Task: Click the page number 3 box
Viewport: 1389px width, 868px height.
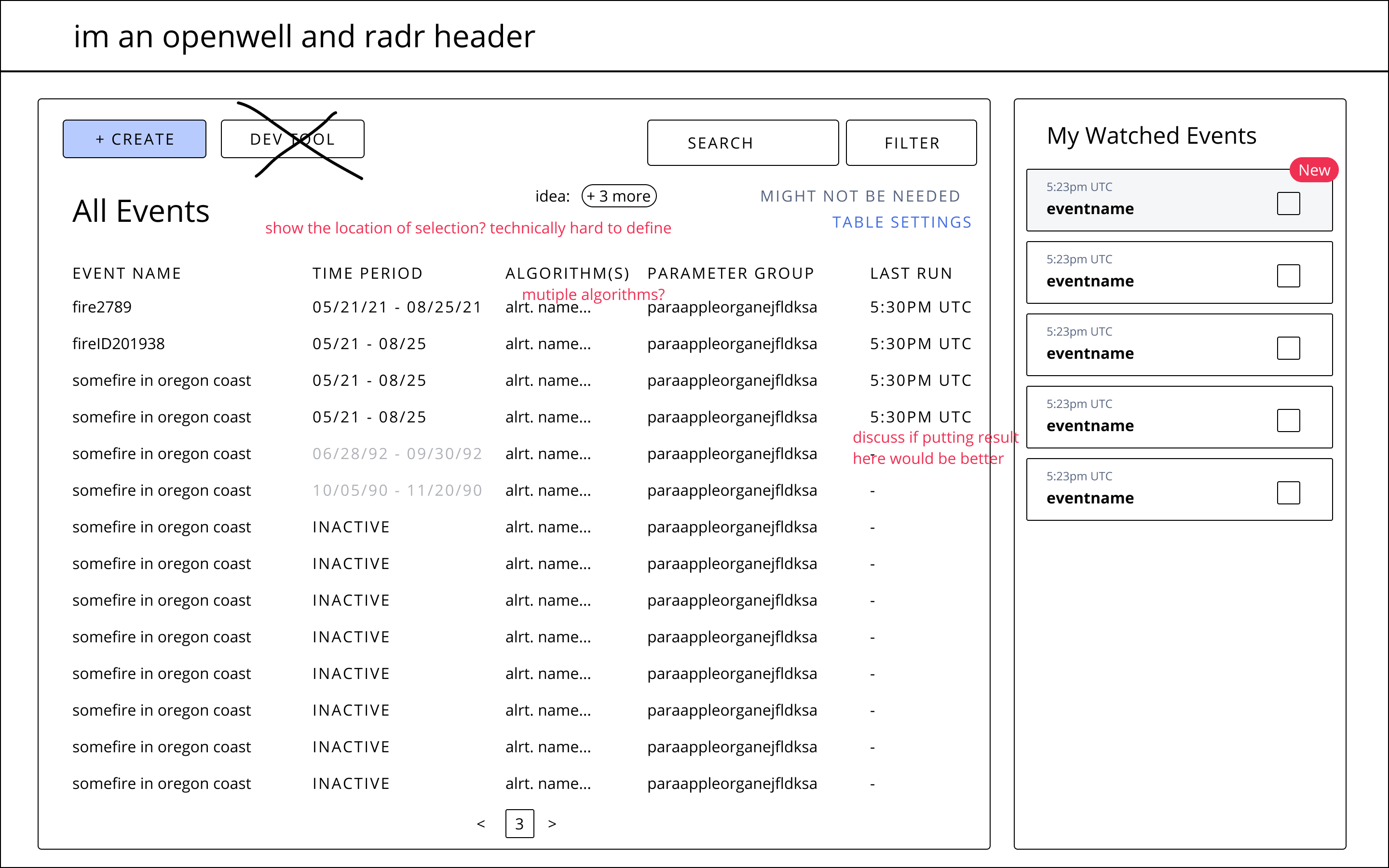Action: coord(519,824)
